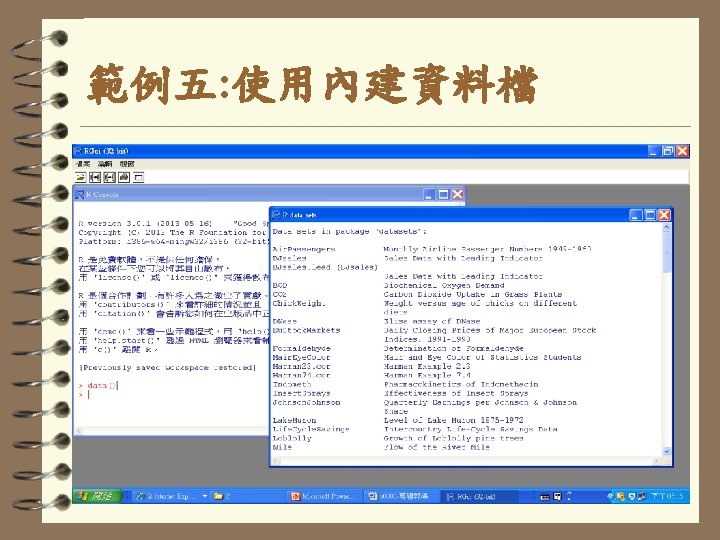Maximize the R data sets window

650,215
